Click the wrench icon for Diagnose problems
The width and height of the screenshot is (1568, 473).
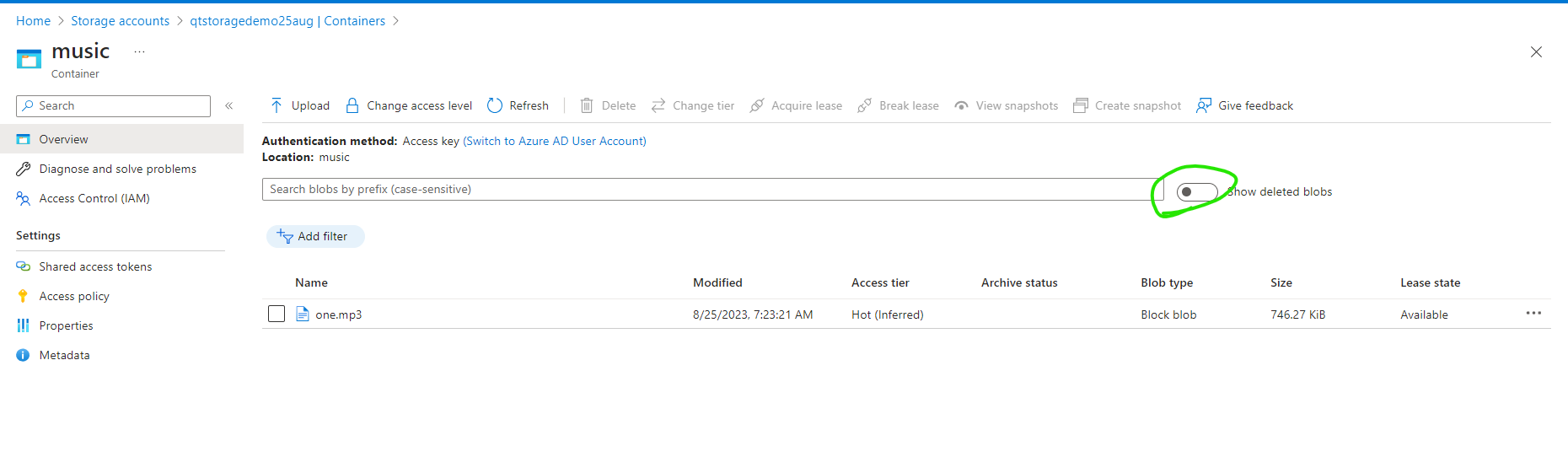[x=24, y=169]
